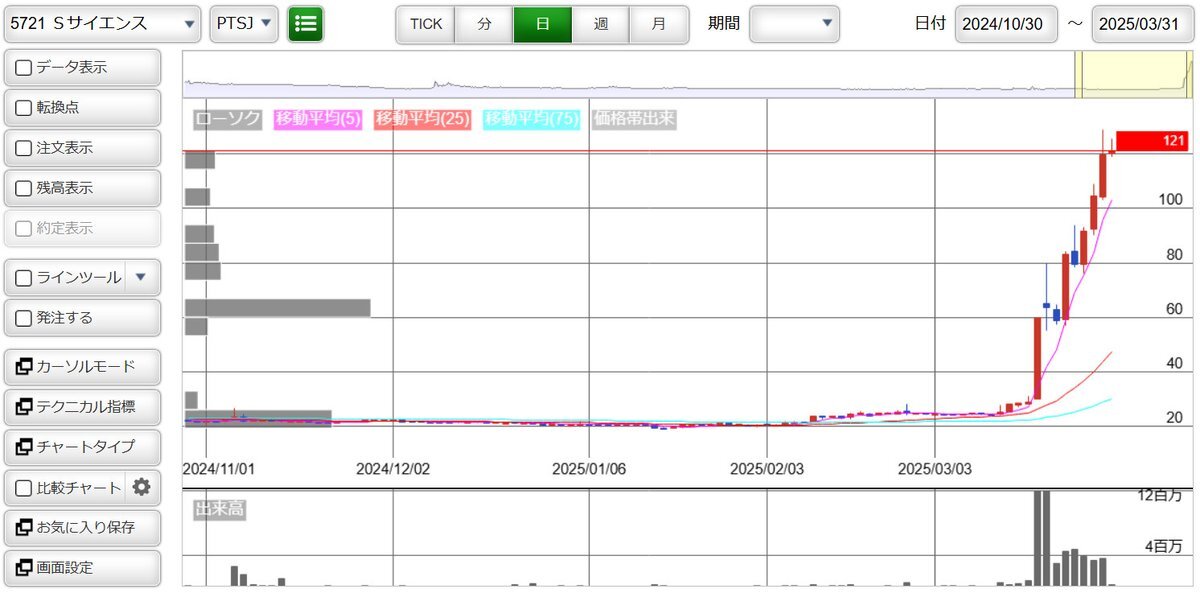Click the 移動平均(75) legend label
This screenshot has width=1200, height=593.
click(531, 119)
